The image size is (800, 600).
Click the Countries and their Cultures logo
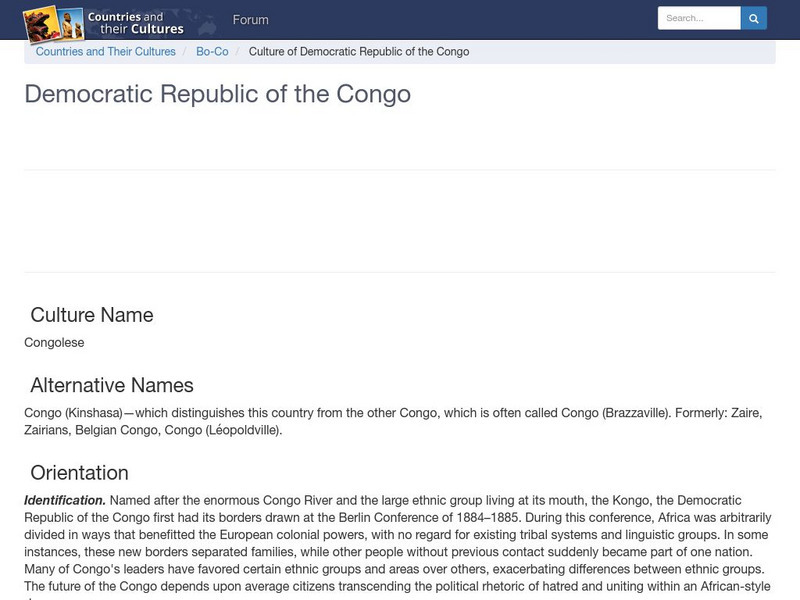(x=104, y=20)
